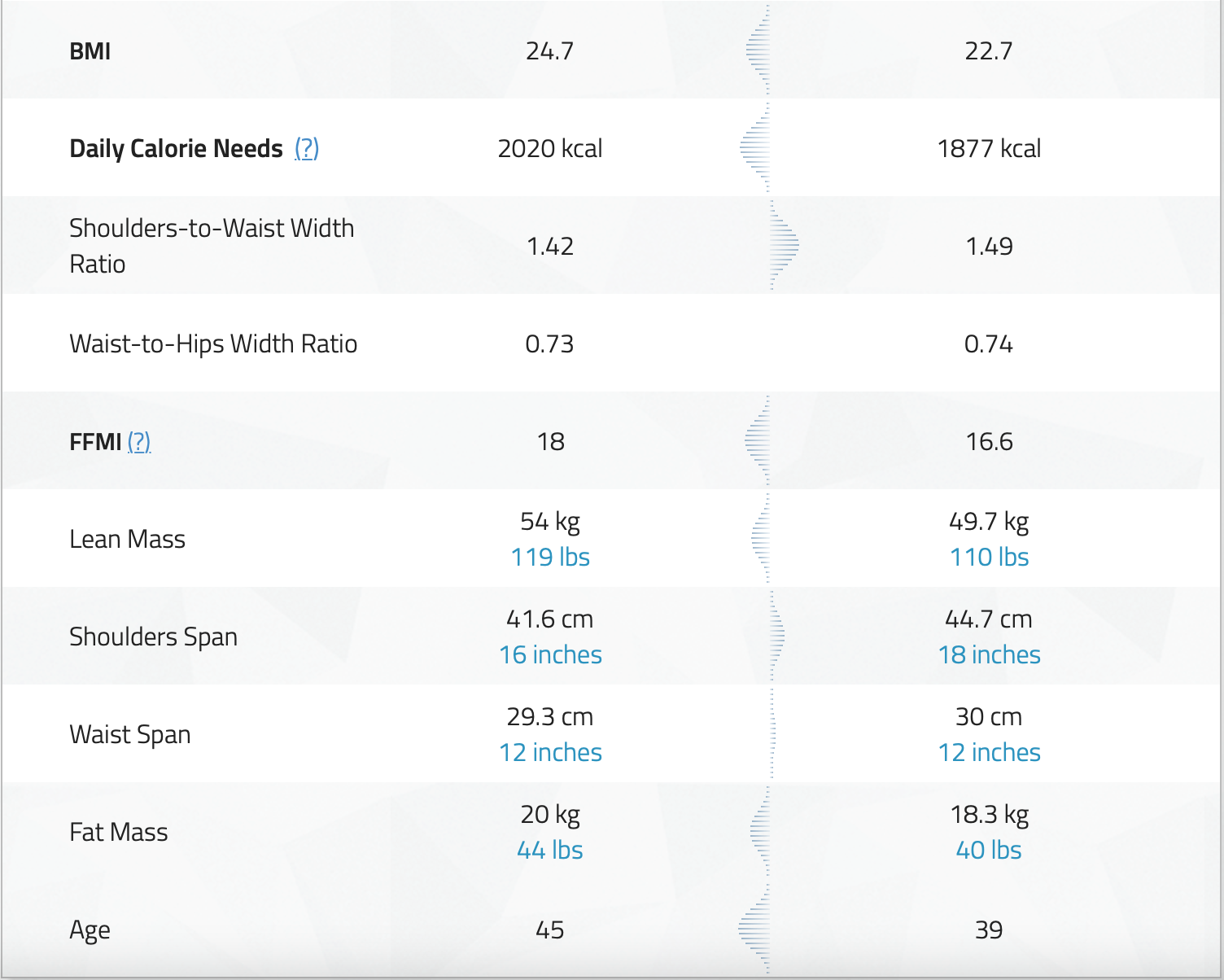This screenshot has width=1224, height=980.
Task: Click 12 inches under 29.3 cm
Action: pyautogui.click(x=550, y=752)
